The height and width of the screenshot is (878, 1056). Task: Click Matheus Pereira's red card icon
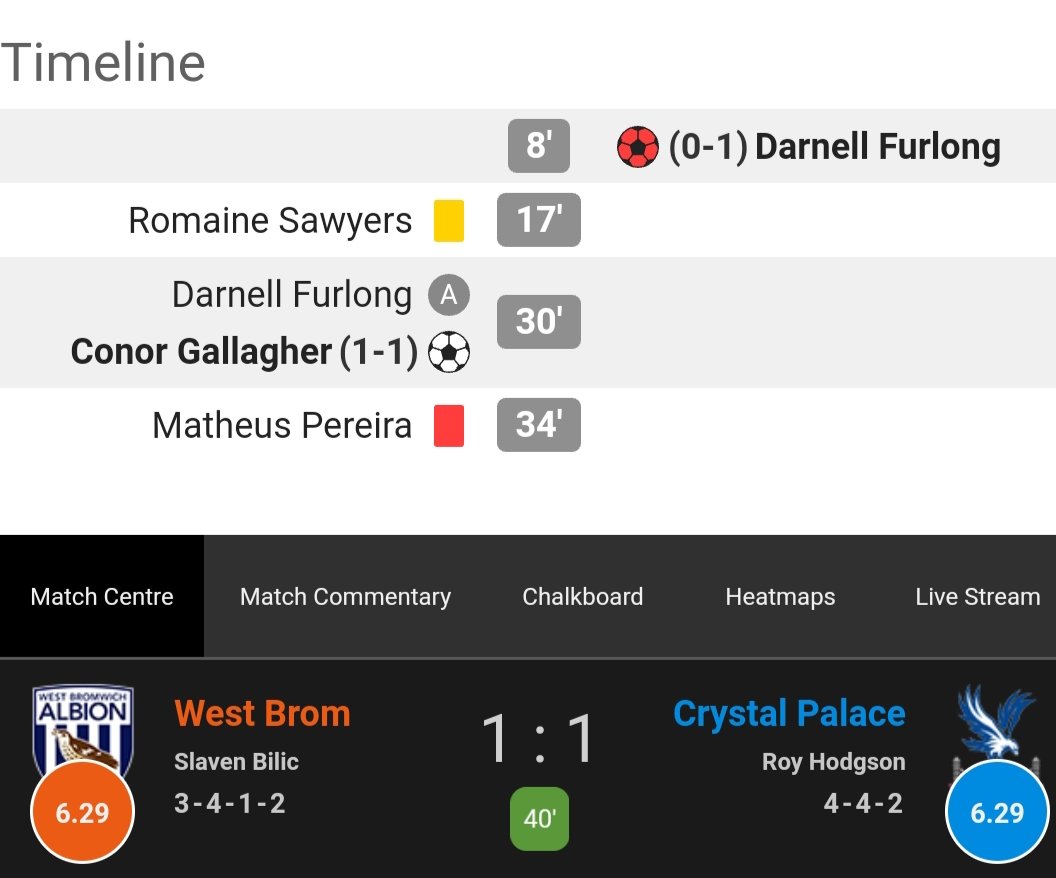pos(449,426)
